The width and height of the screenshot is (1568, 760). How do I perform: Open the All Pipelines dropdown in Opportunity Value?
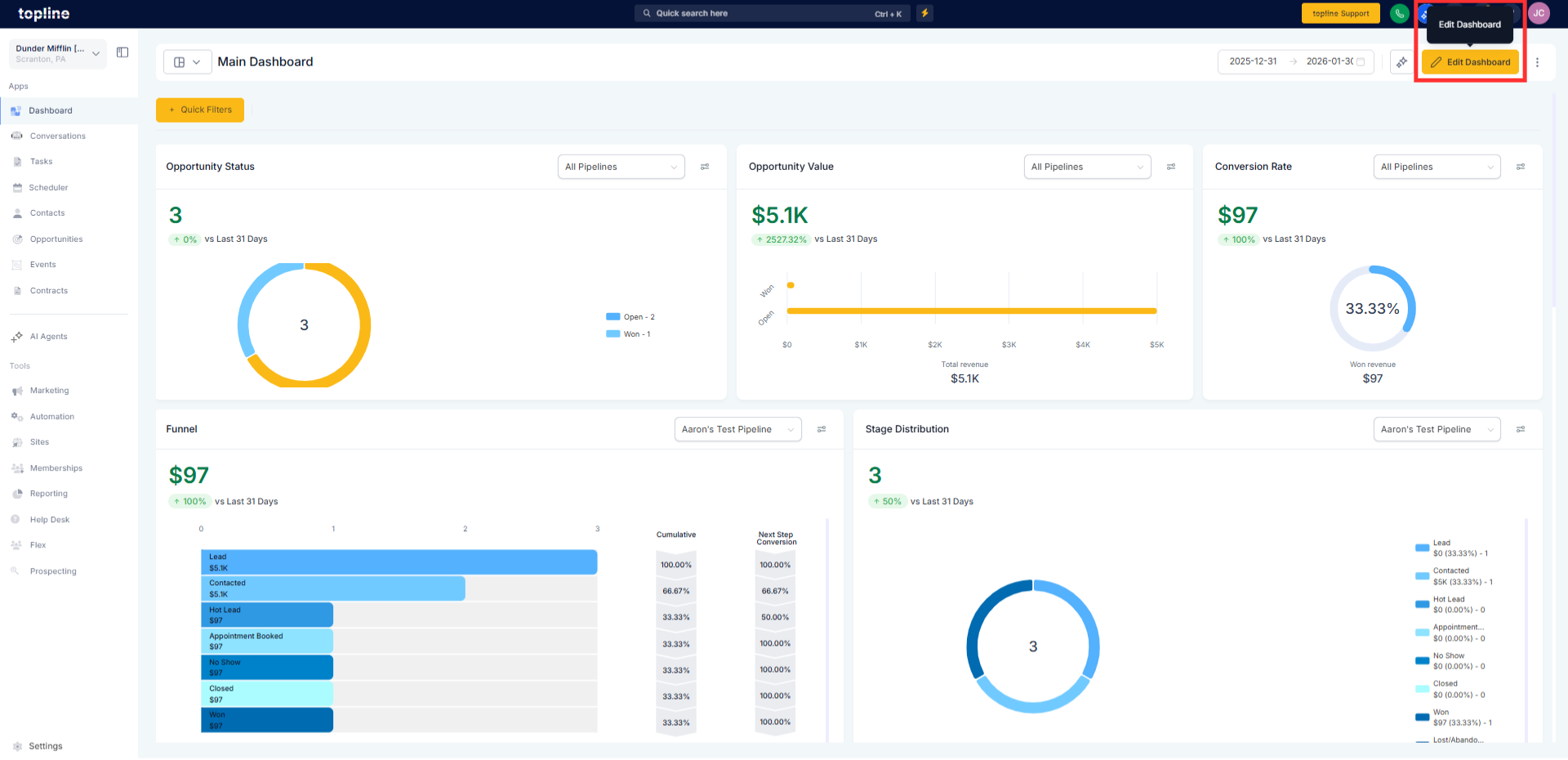pyautogui.click(x=1087, y=167)
